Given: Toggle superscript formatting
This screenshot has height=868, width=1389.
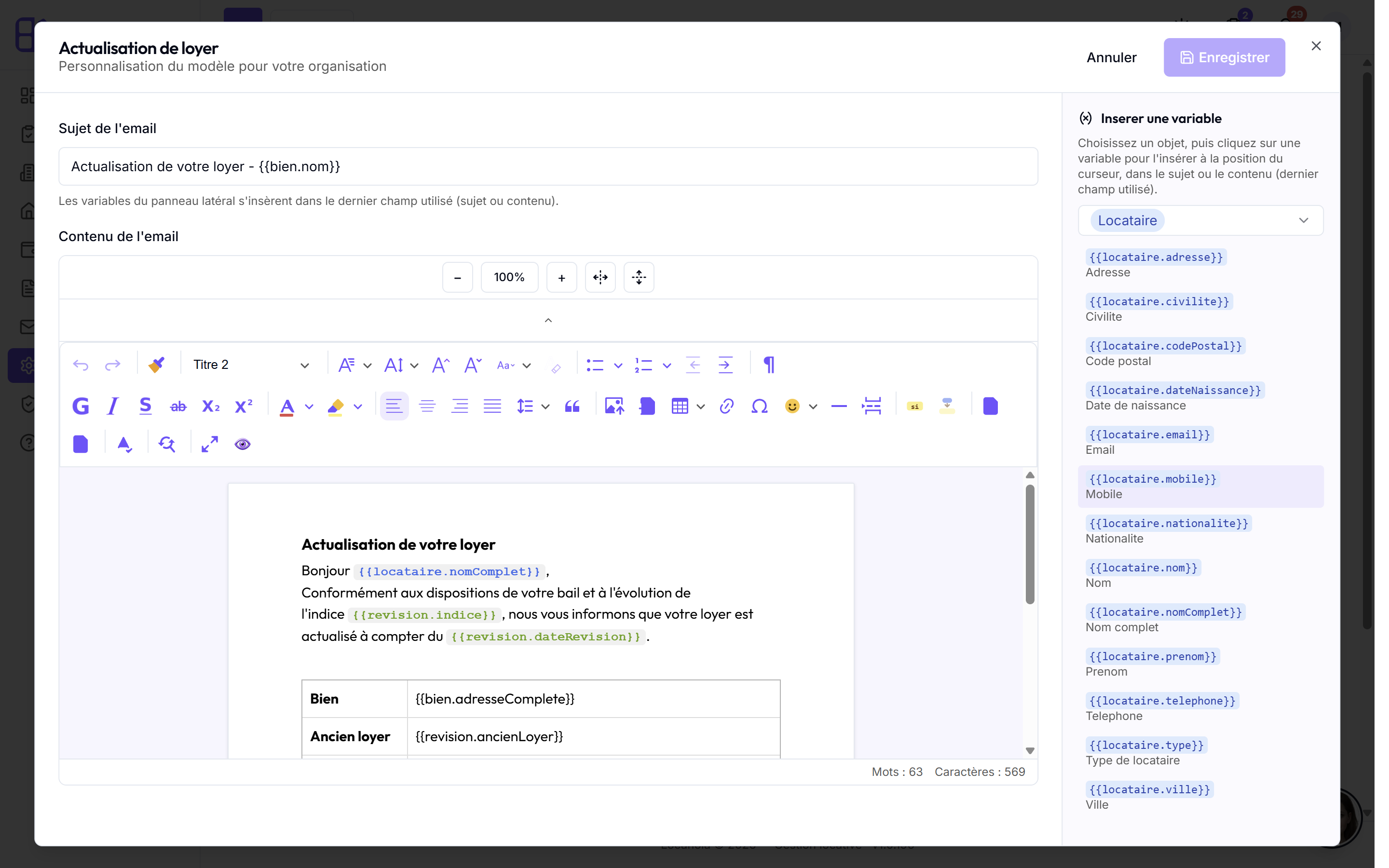Looking at the screenshot, I should pyautogui.click(x=244, y=407).
